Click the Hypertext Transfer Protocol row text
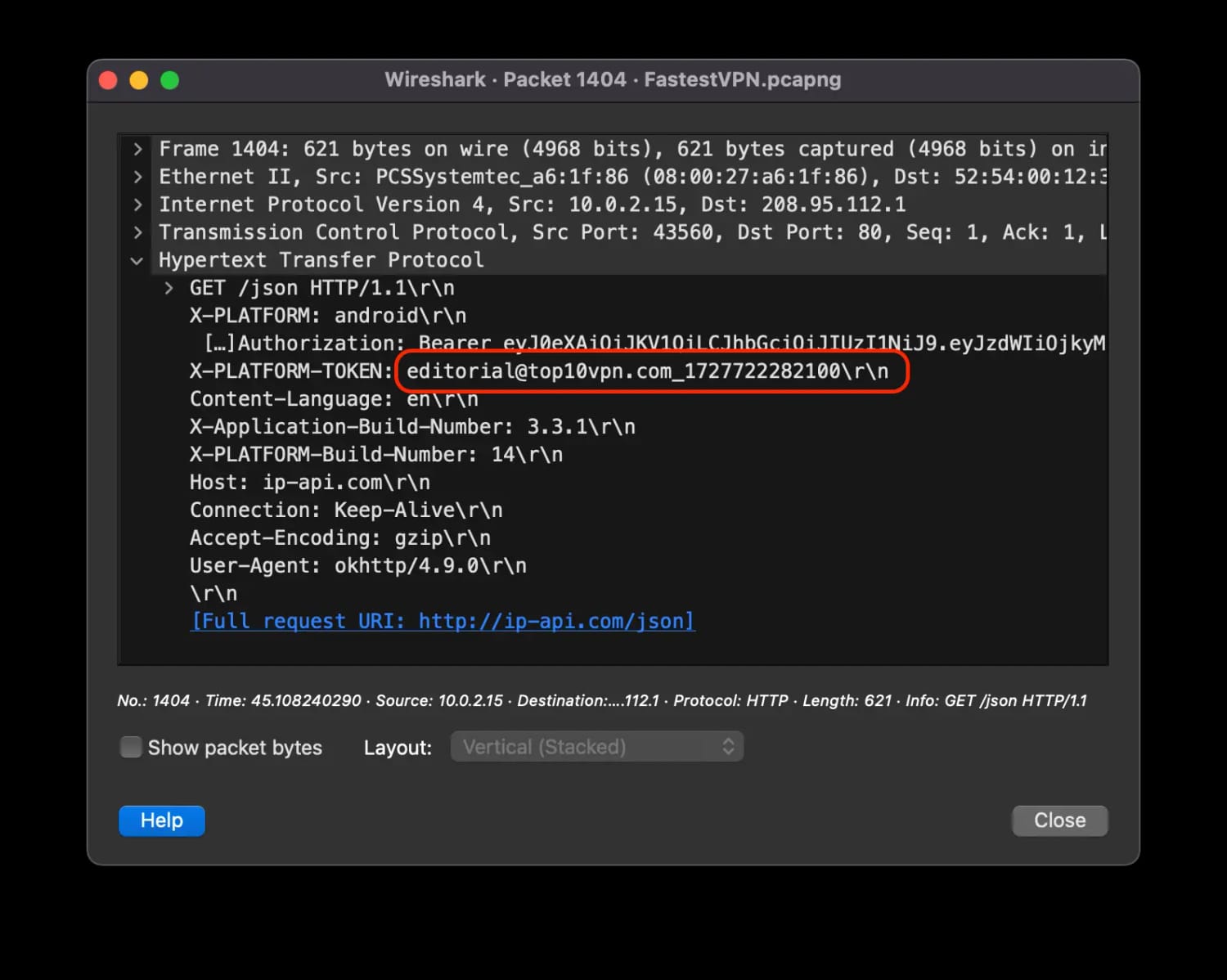The width and height of the screenshot is (1227, 980). (x=321, y=260)
